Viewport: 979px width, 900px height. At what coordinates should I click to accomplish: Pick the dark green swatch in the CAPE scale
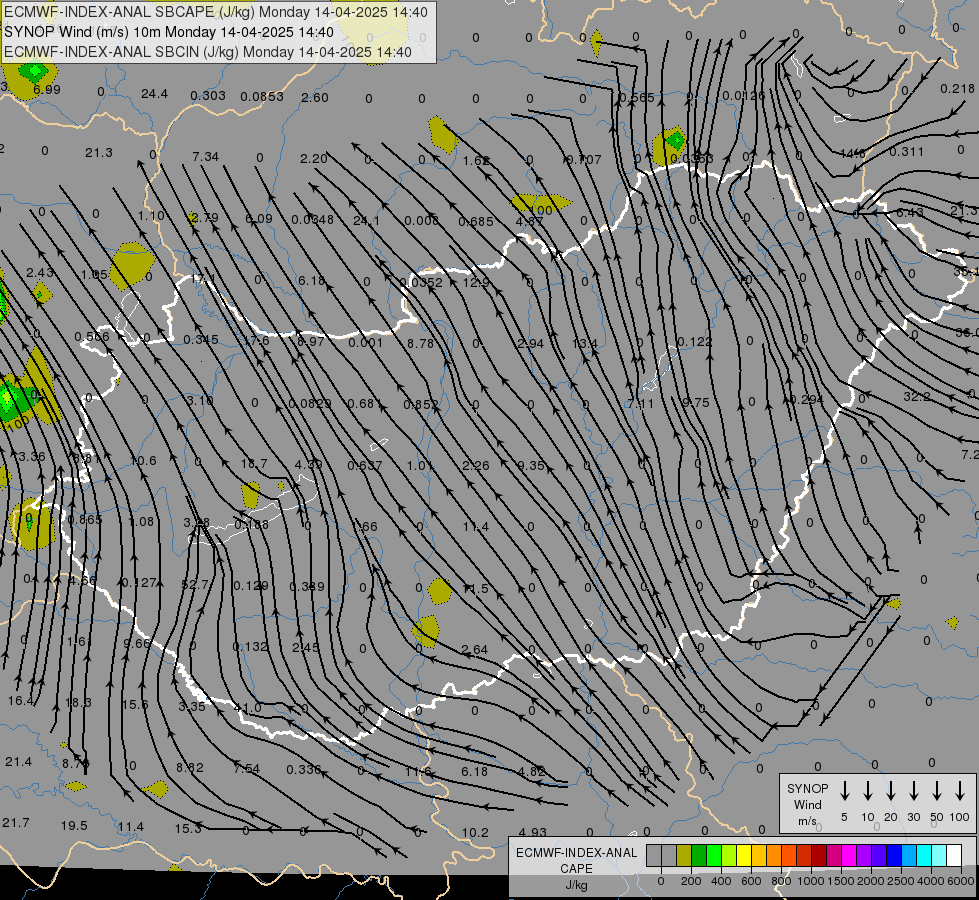tap(699, 855)
